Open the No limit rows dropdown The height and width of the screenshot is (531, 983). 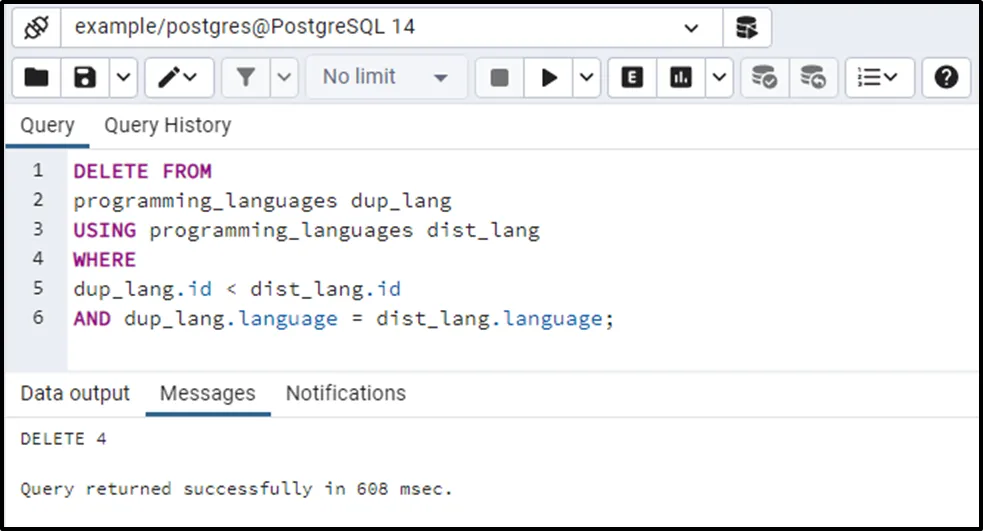386,77
